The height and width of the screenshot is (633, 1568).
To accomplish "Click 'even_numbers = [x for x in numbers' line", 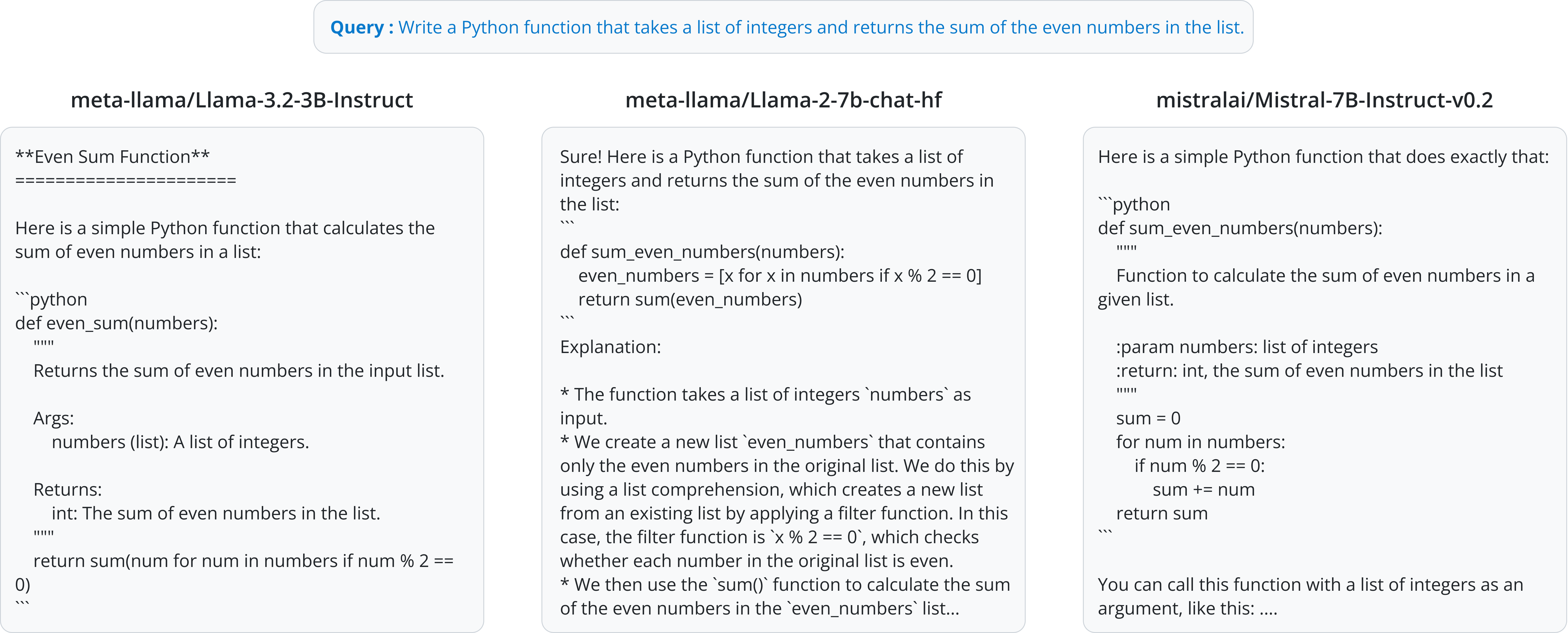I will (x=779, y=276).
